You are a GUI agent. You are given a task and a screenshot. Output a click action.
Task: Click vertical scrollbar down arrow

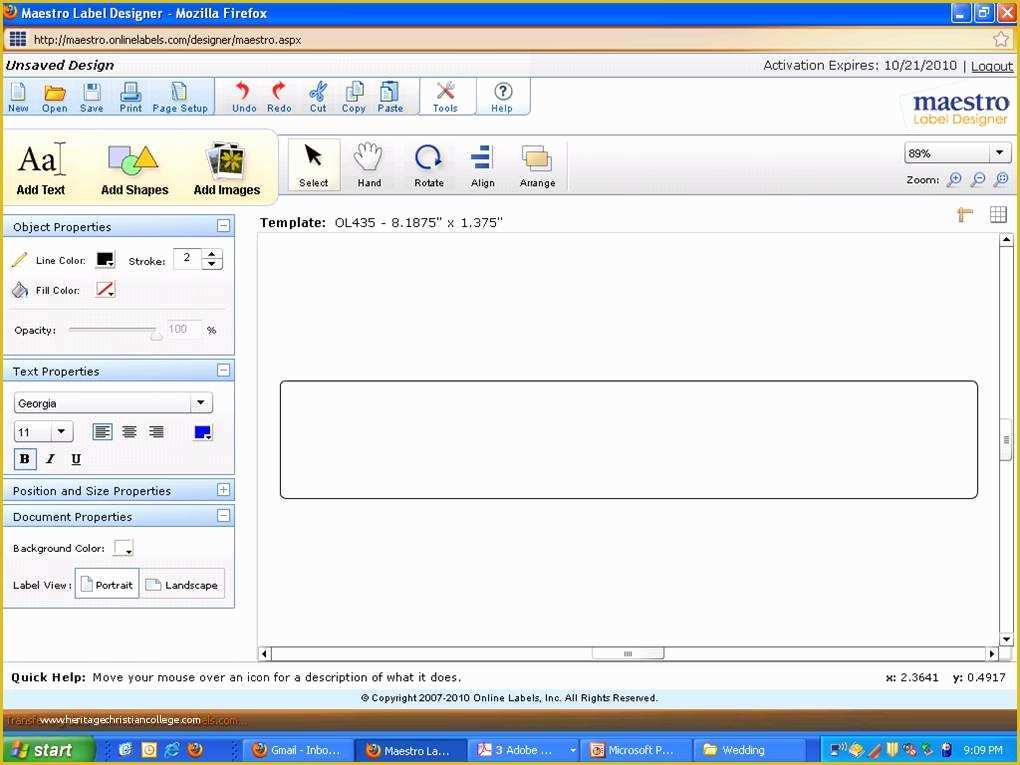(x=1006, y=640)
